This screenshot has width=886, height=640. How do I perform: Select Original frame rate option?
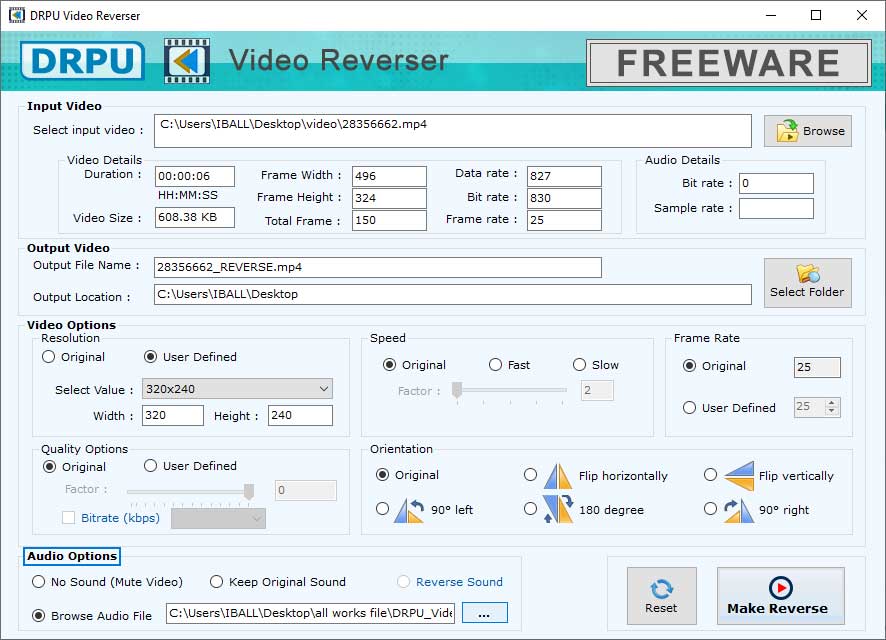(x=689, y=366)
